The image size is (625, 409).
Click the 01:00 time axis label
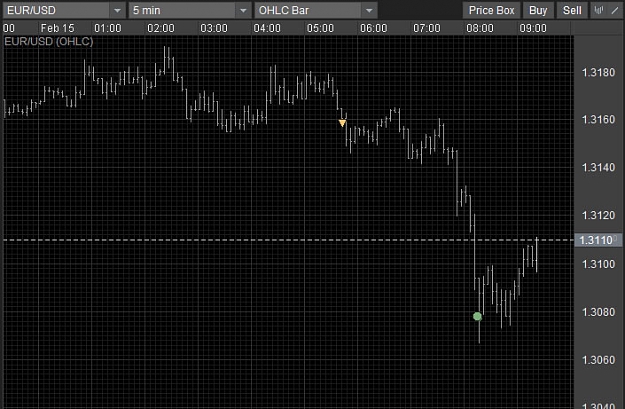click(x=108, y=28)
